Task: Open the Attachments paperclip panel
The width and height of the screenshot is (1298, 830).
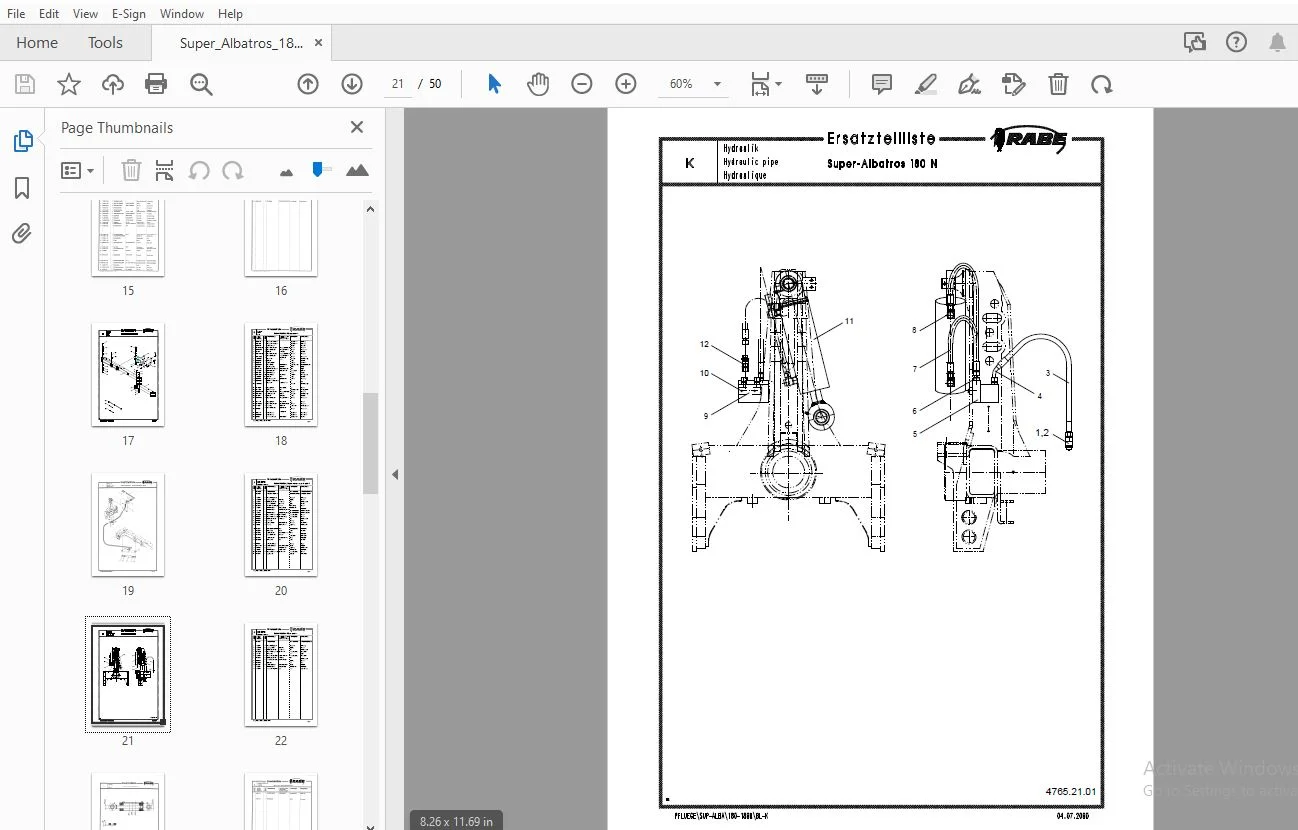Action: [22, 234]
